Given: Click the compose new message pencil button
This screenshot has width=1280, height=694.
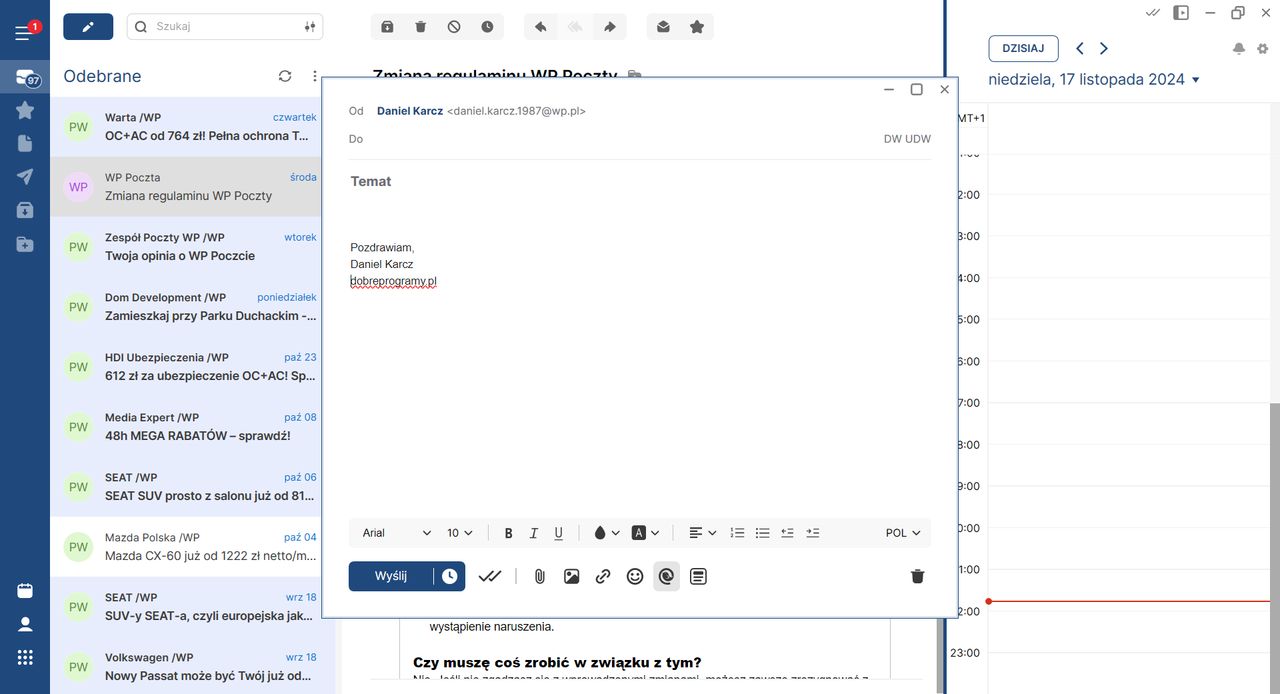Looking at the screenshot, I should click(x=88, y=27).
